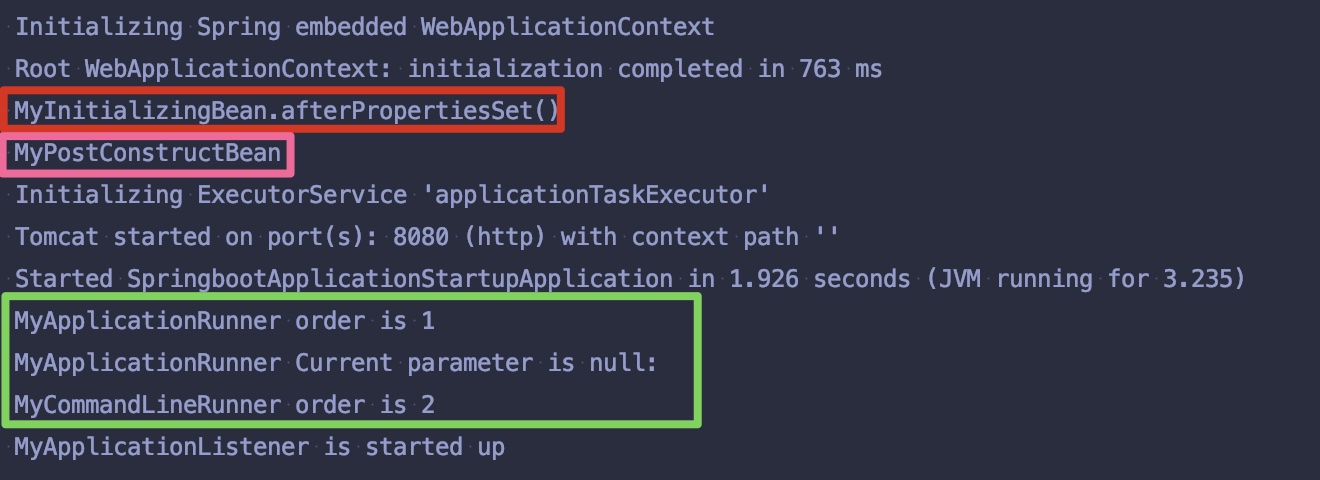The width and height of the screenshot is (1320, 480).
Task: Click the "Root WebApplicationContext" text
Action: (203, 69)
